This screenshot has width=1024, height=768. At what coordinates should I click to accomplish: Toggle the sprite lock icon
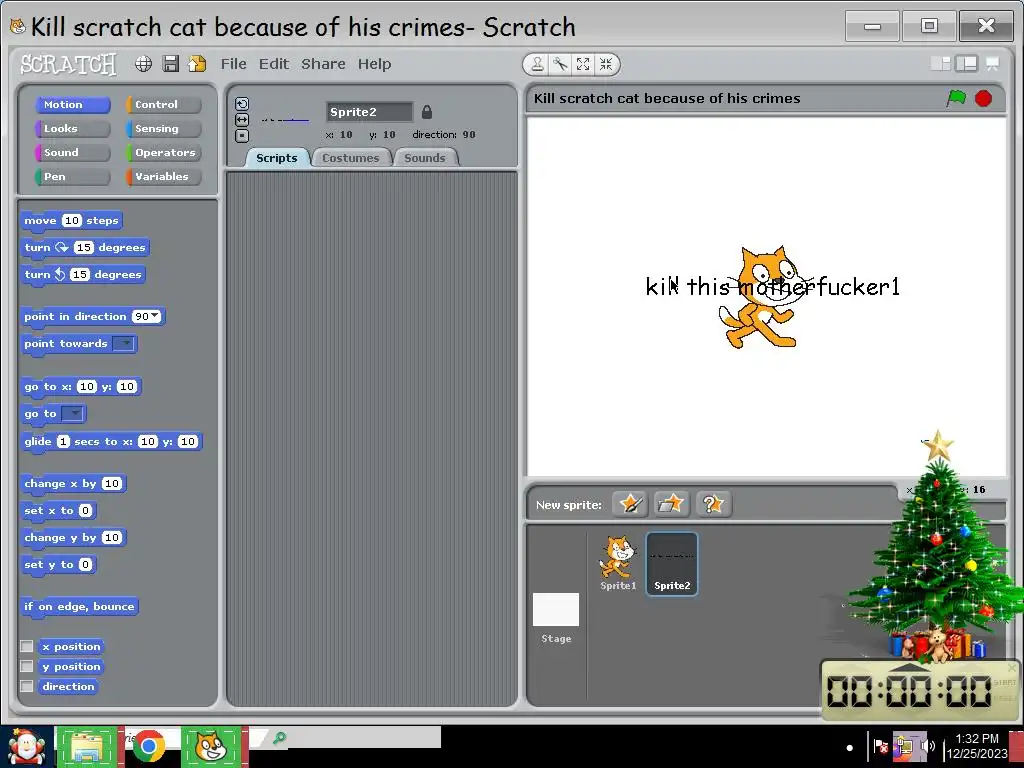coord(426,112)
